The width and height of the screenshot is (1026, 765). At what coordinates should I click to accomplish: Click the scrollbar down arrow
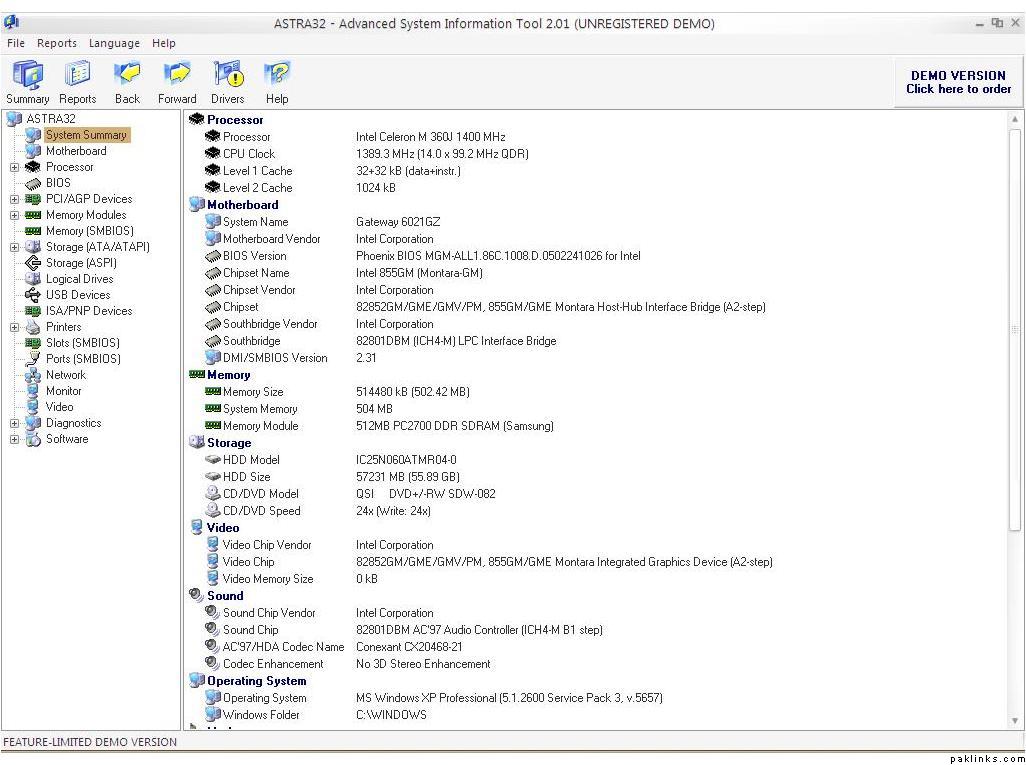pyautogui.click(x=1016, y=720)
